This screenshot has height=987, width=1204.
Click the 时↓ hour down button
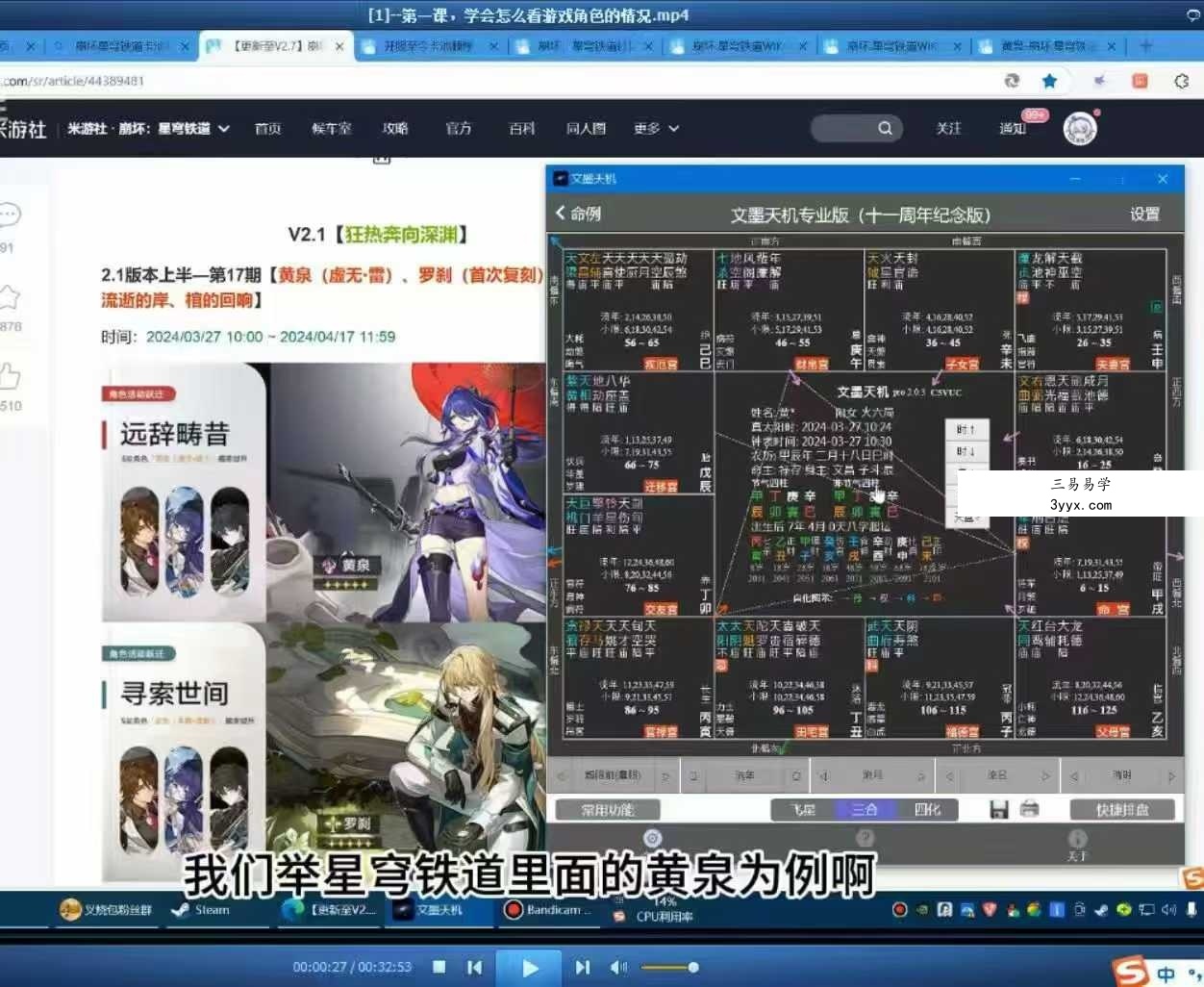(x=966, y=451)
